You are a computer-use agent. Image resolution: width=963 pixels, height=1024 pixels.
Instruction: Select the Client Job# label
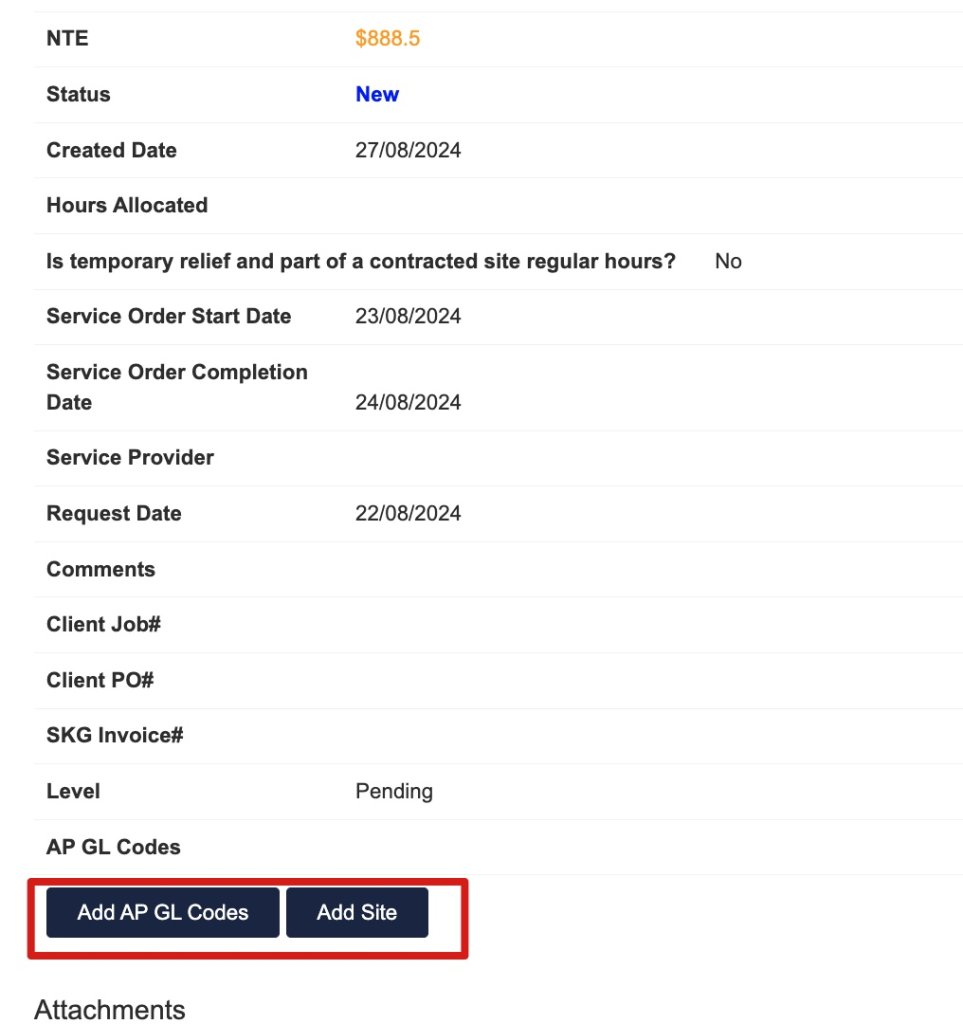click(103, 624)
